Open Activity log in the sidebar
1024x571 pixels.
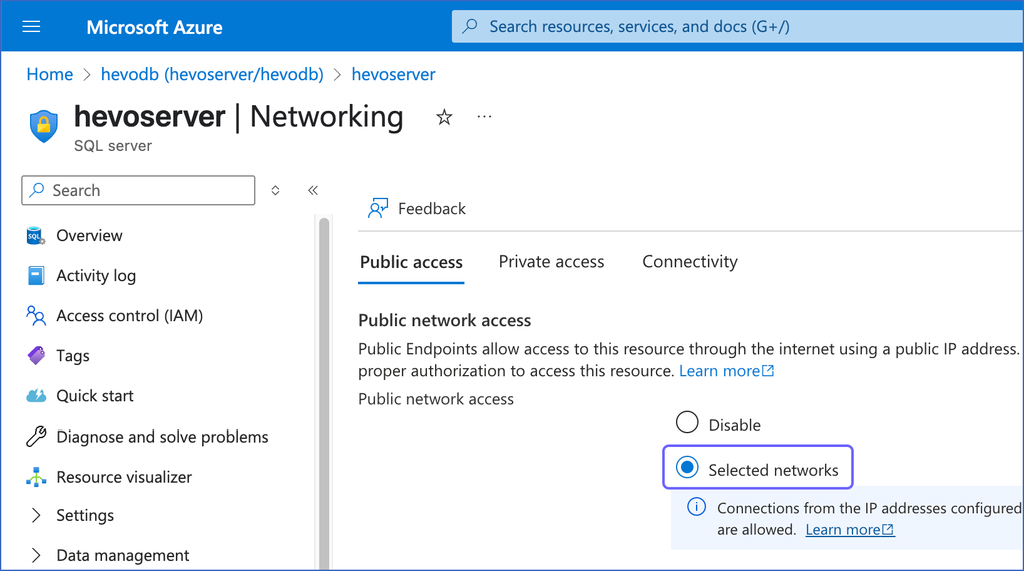96,276
